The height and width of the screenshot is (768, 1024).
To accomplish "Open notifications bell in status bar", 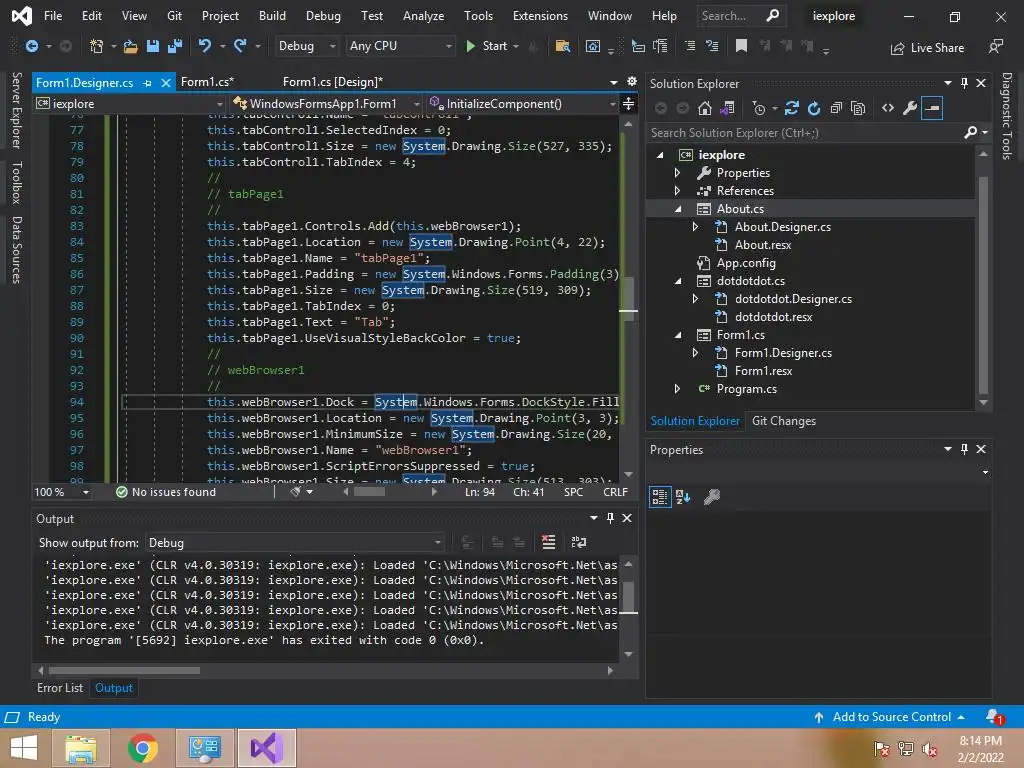I will click(995, 717).
